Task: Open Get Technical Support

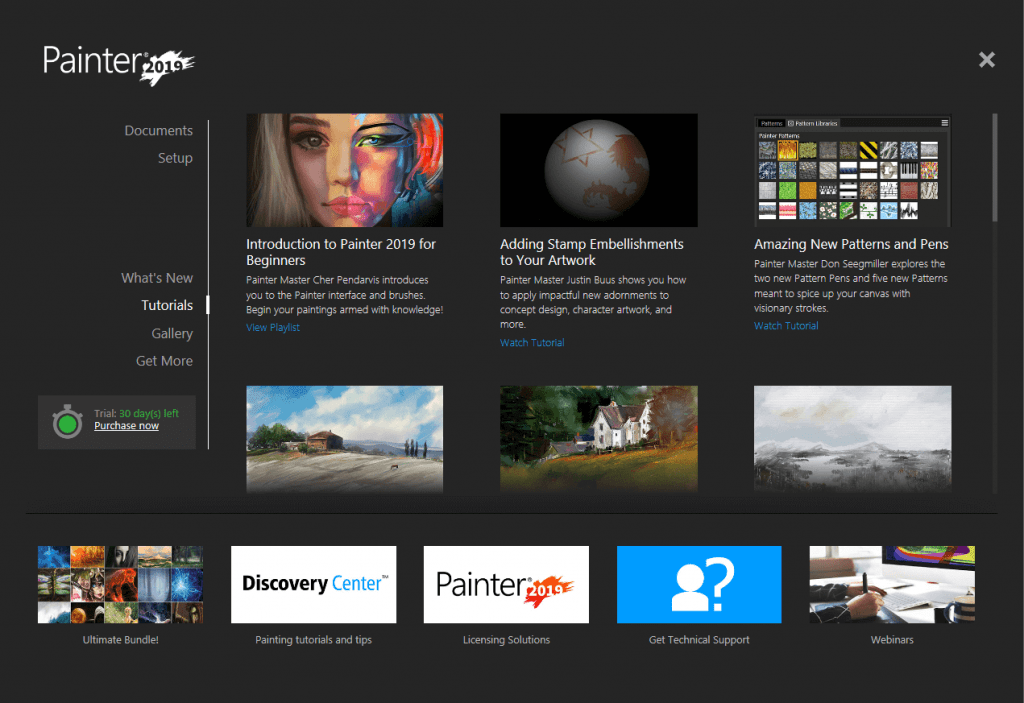Action: pyautogui.click(x=699, y=585)
